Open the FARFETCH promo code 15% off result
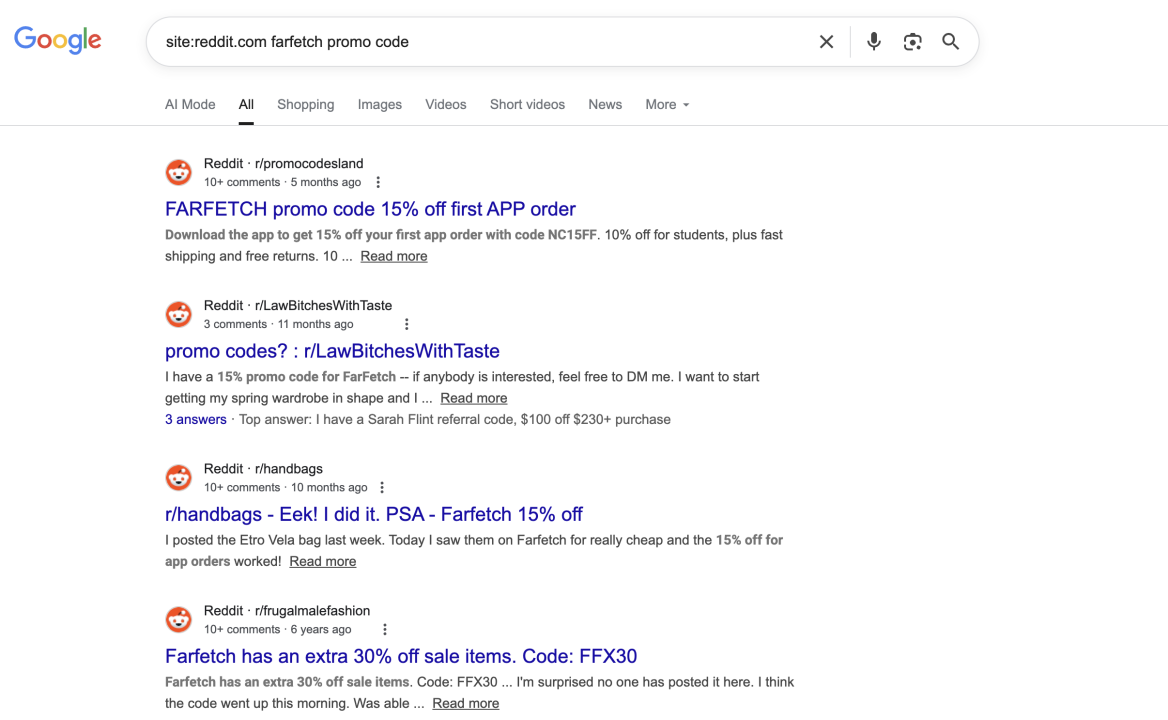 pyautogui.click(x=370, y=209)
